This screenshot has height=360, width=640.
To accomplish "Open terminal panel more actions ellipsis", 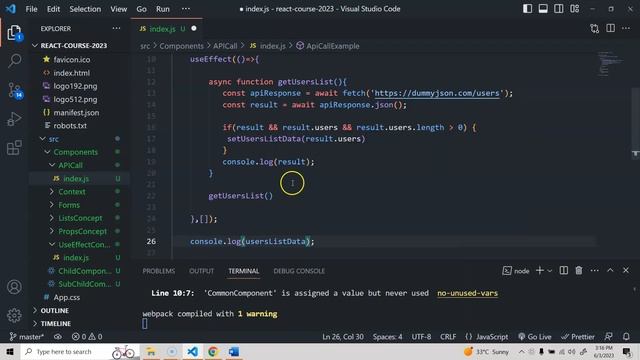I will (x=595, y=270).
